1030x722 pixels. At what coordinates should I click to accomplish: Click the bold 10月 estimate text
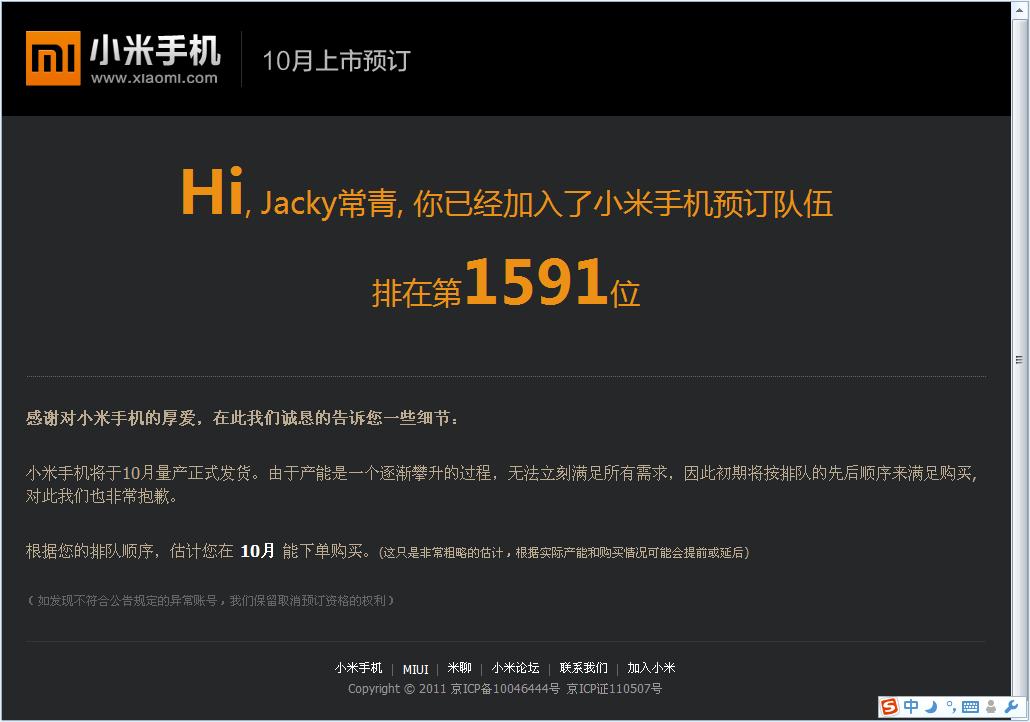[x=258, y=551]
